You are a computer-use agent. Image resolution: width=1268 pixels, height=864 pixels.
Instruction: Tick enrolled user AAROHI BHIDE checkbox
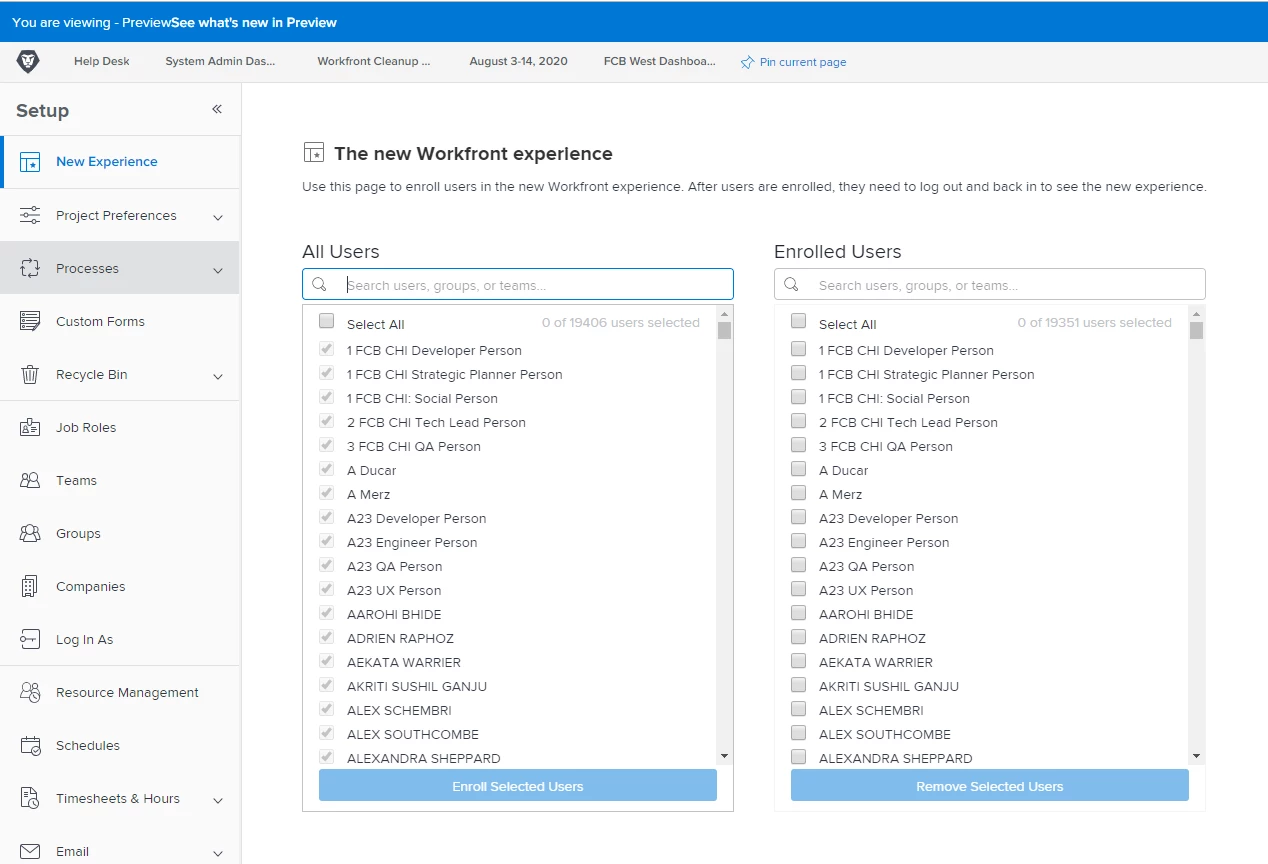pyautogui.click(x=798, y=613)
